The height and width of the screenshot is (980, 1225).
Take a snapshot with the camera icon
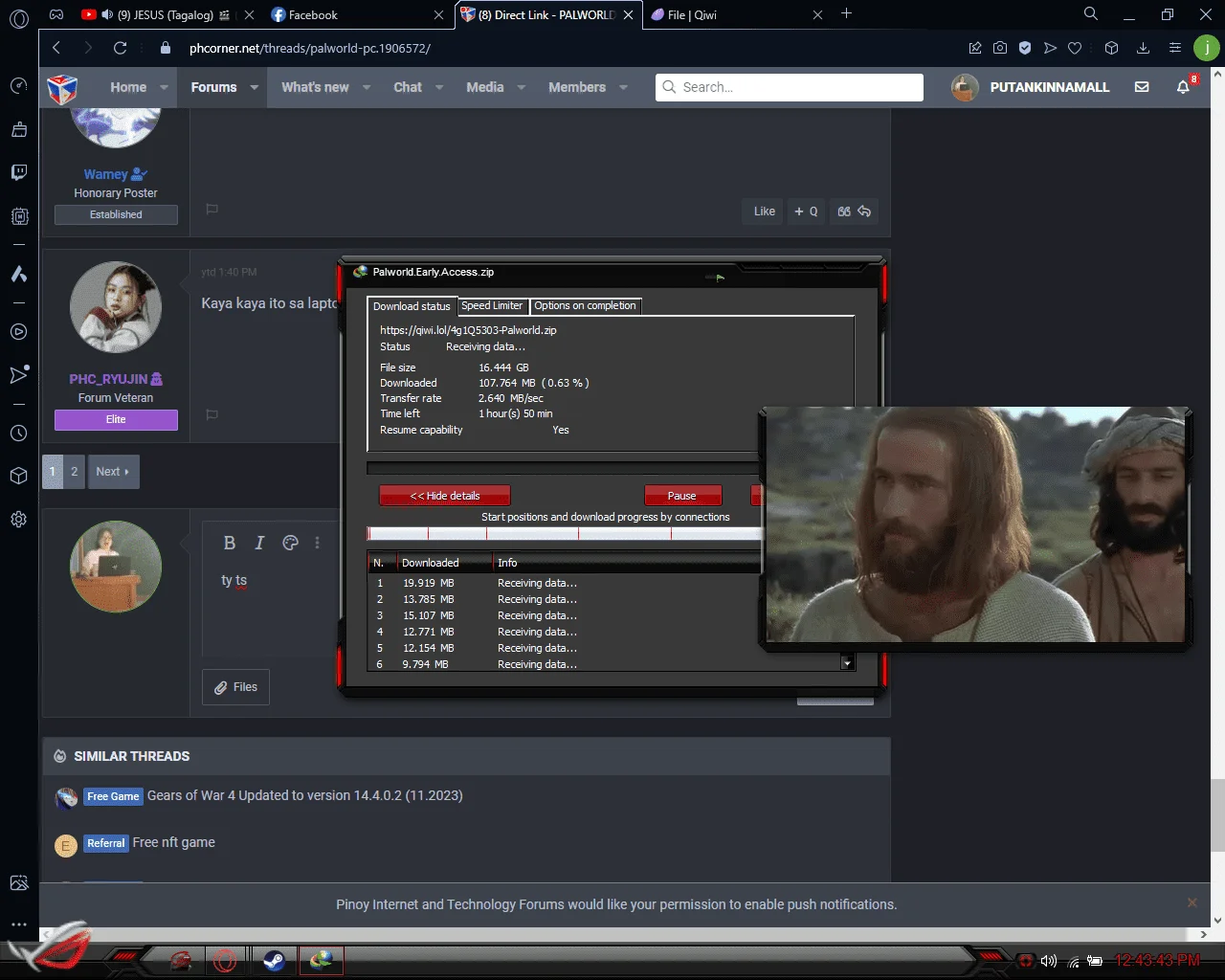point(1000,48)
